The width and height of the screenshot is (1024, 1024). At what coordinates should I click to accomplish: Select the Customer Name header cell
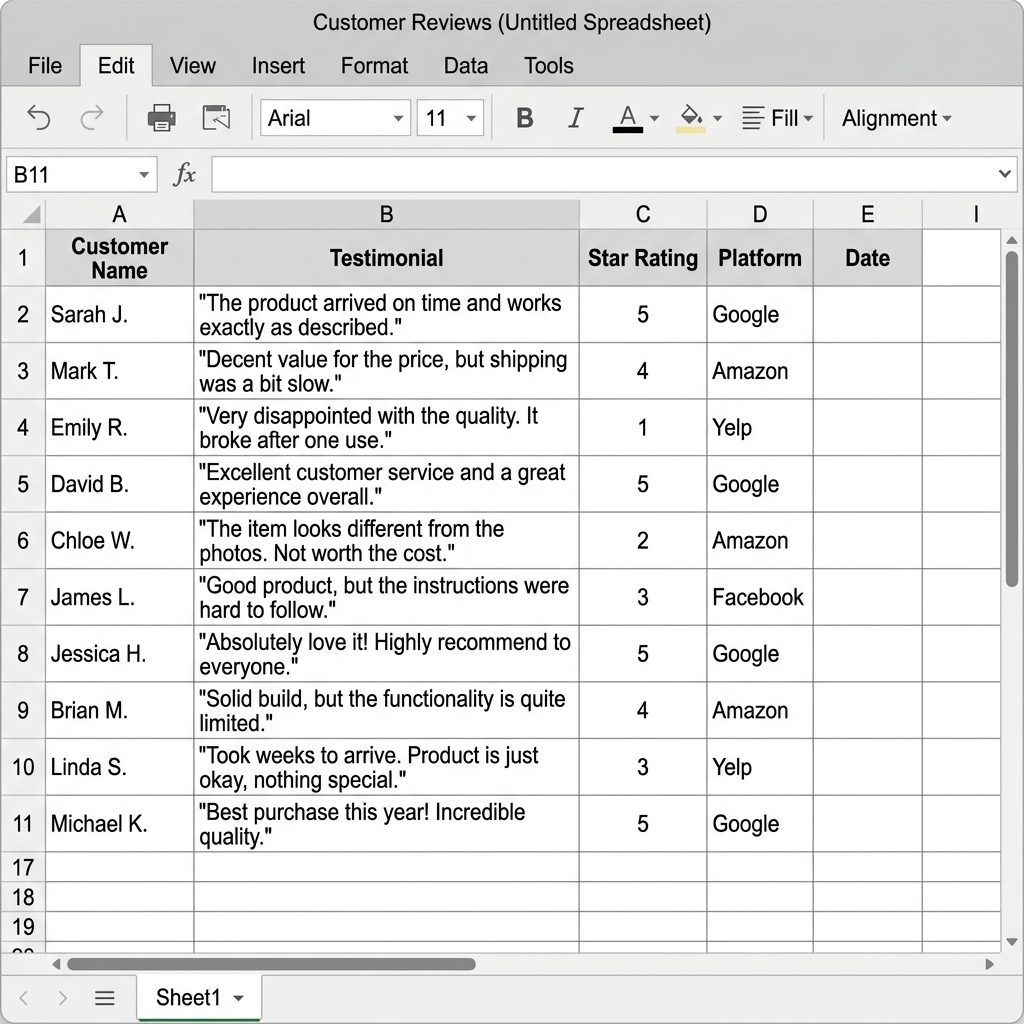[x=120, y=258]
